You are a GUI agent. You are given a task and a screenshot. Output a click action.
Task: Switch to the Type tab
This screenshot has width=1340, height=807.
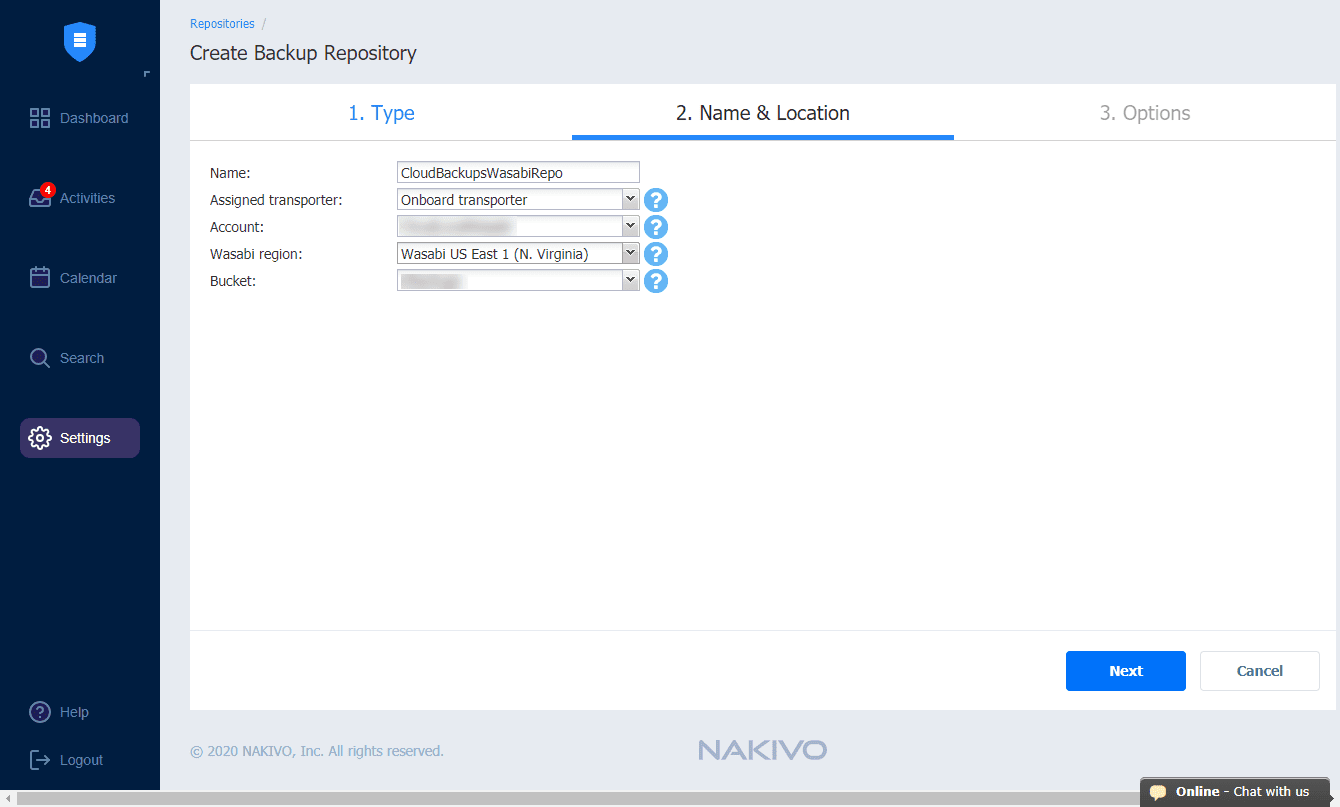[381, 113]
